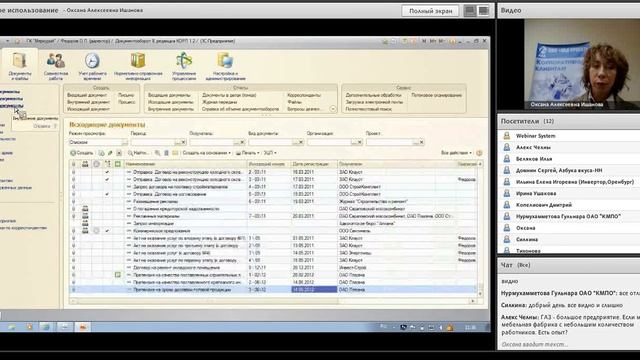The height and width of the screenshot is (360, 640).
Task: Select Договор на ремонт складского помещения row
Action: pyautogui.click(x=273, y=267)
